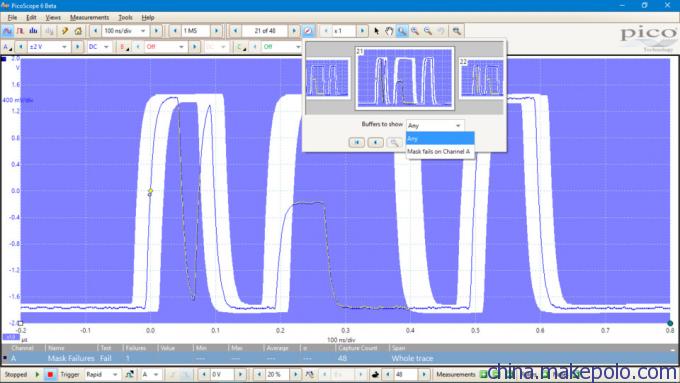Select the Scope Mode waveform icon
Viewport: 680px width, 383px height.
7,31
